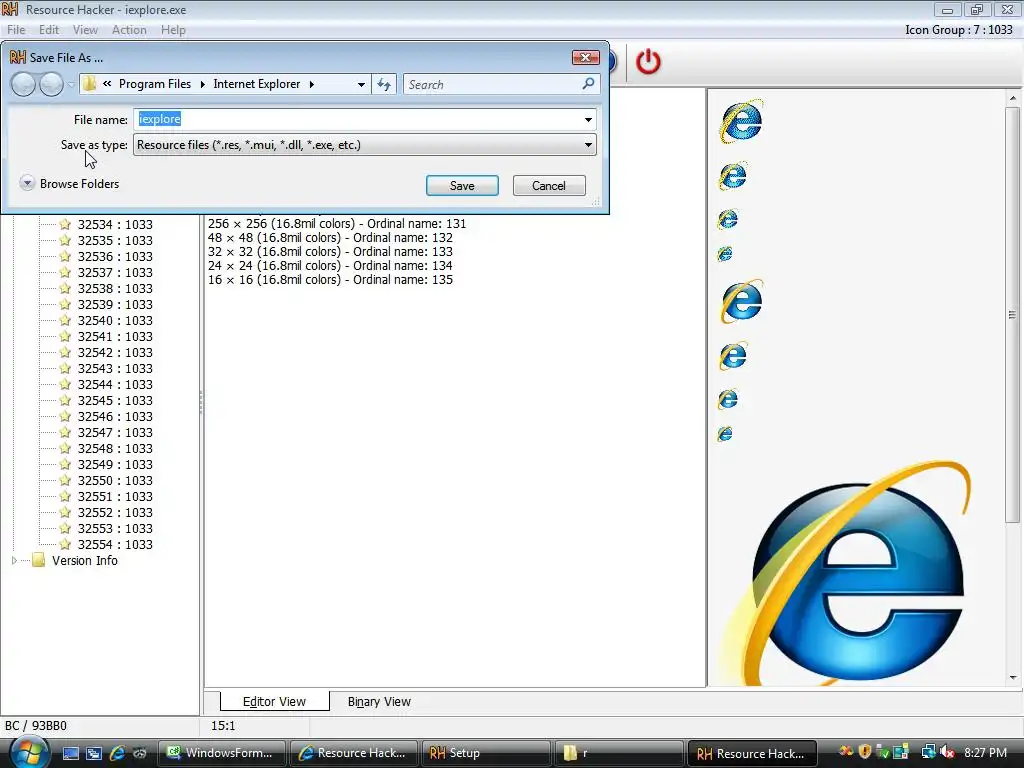Open the View menu
This screenshot has height=768, width=1024.
click(86, 29)
